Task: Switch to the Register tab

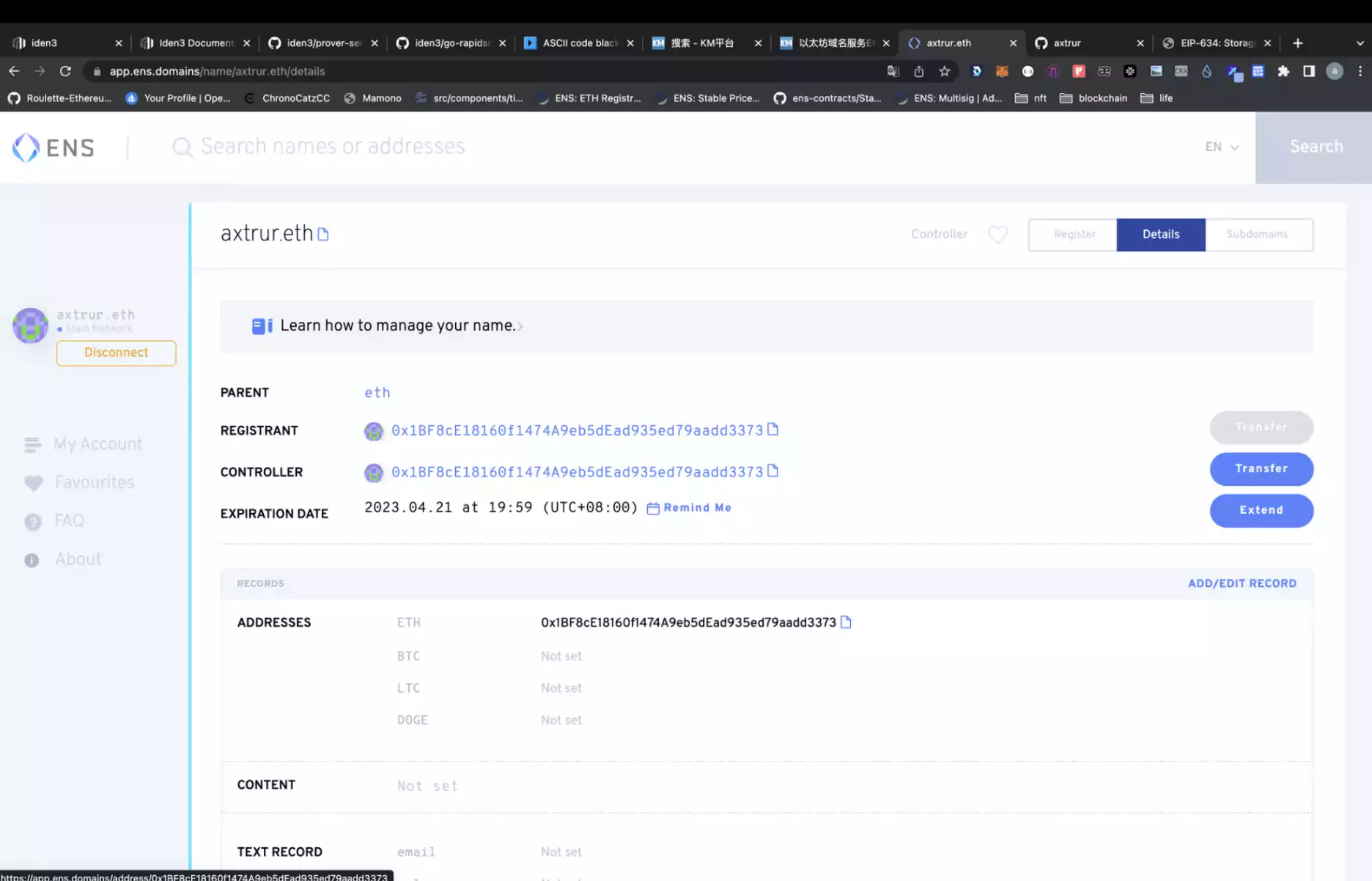Action: [1074, 235]
